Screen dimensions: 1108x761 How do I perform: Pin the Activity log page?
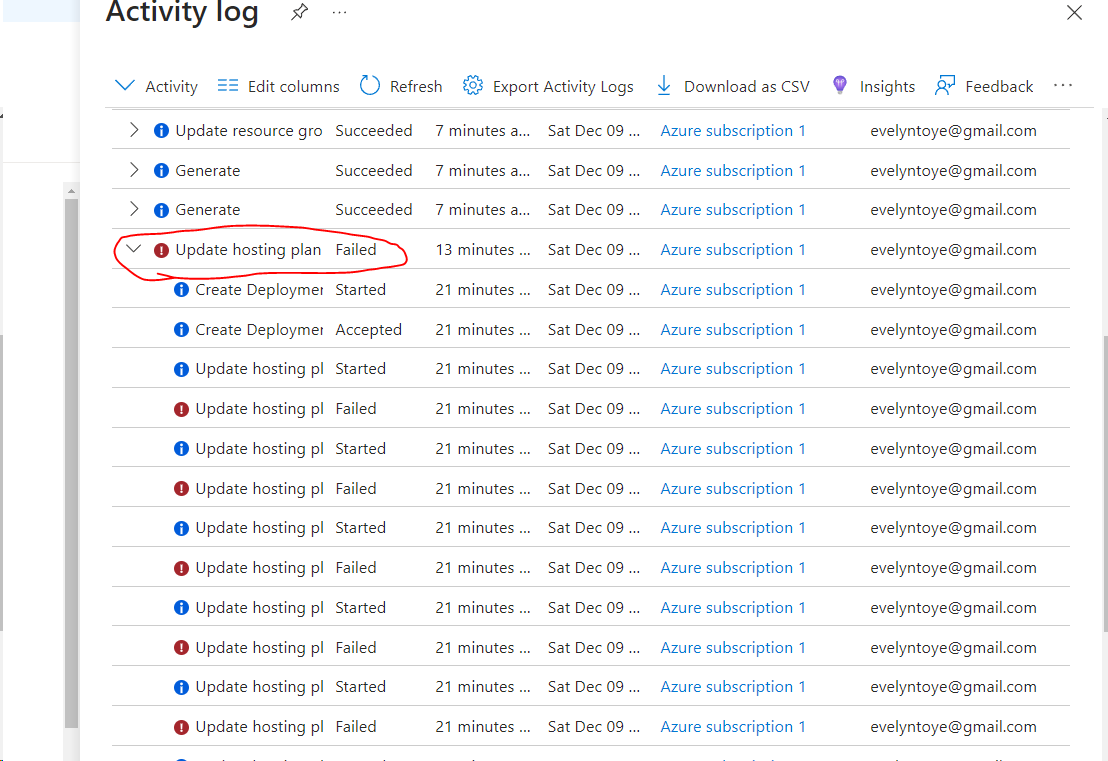pos(299,13)
